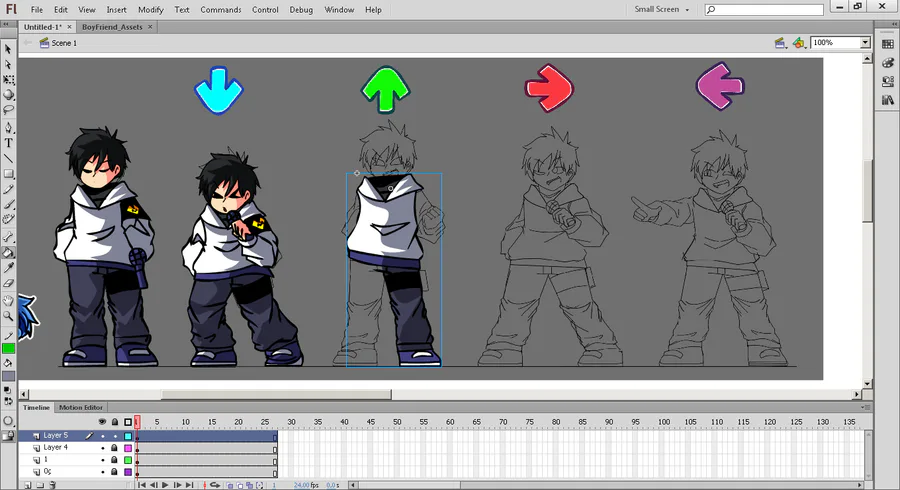
Task: Open the Edit Symbols dropdown
Action: (x=799, y=43)
